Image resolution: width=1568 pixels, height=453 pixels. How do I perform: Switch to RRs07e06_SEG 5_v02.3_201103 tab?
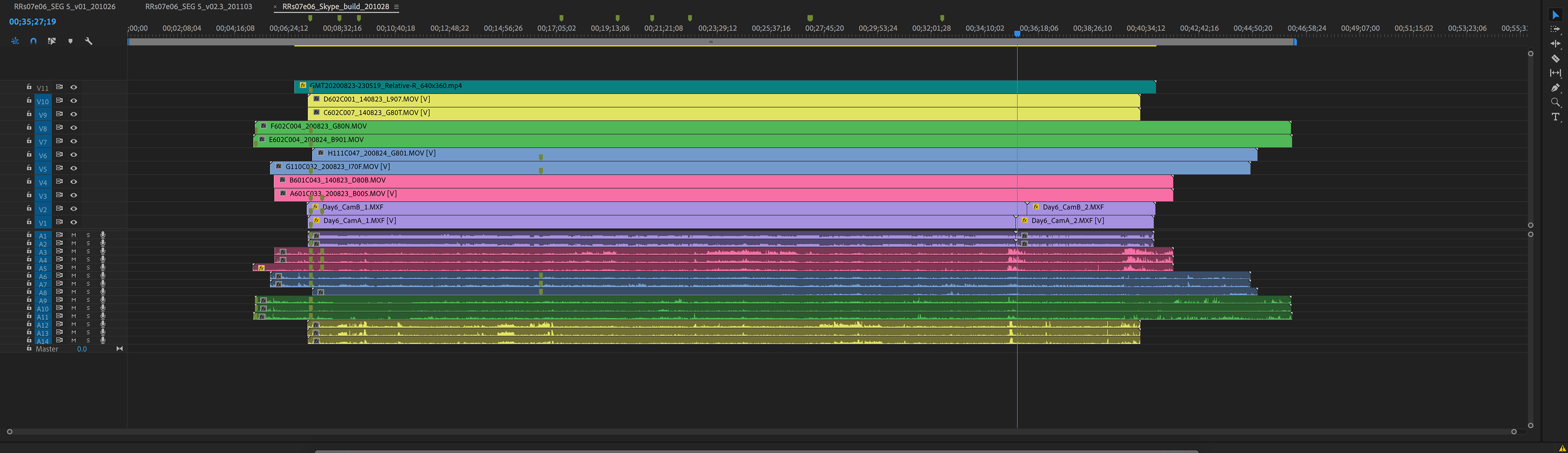coord(198,7)
